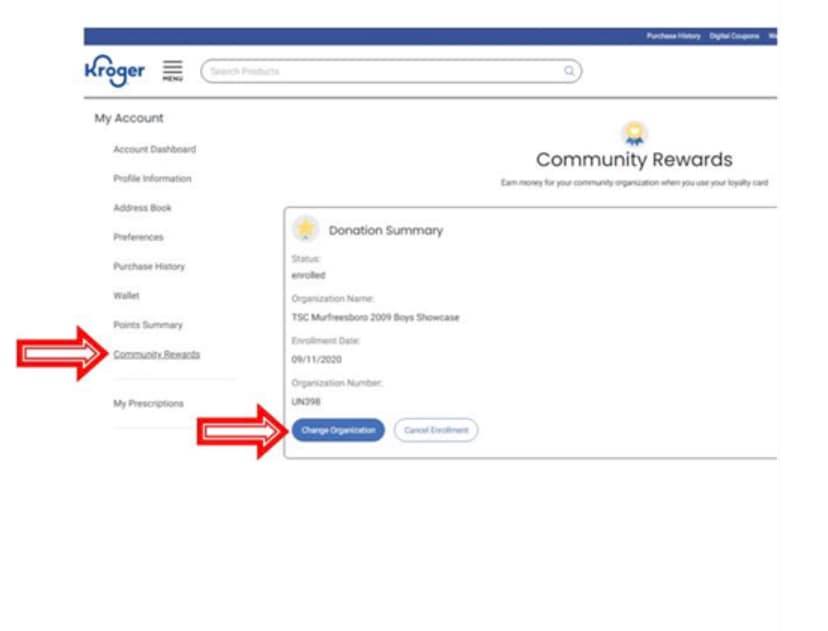828x631 pixels.
Task: Click the Enrollment Date label
Action: pos(326,341)
